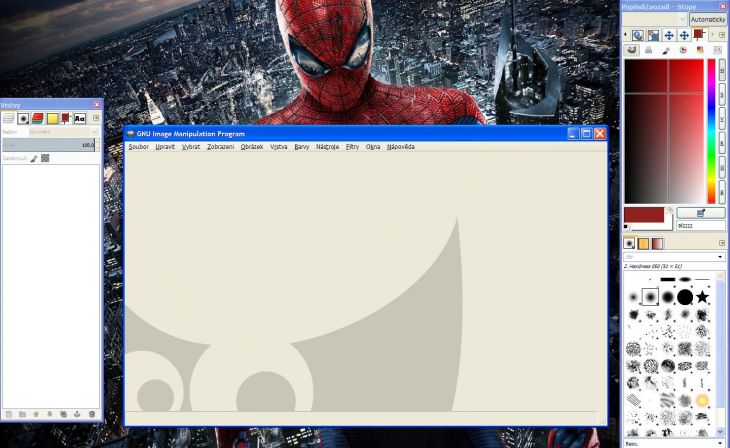The image size is (730, 448).
Task: Click the color picker eyedropper button
Action: (x=700, y=213)
